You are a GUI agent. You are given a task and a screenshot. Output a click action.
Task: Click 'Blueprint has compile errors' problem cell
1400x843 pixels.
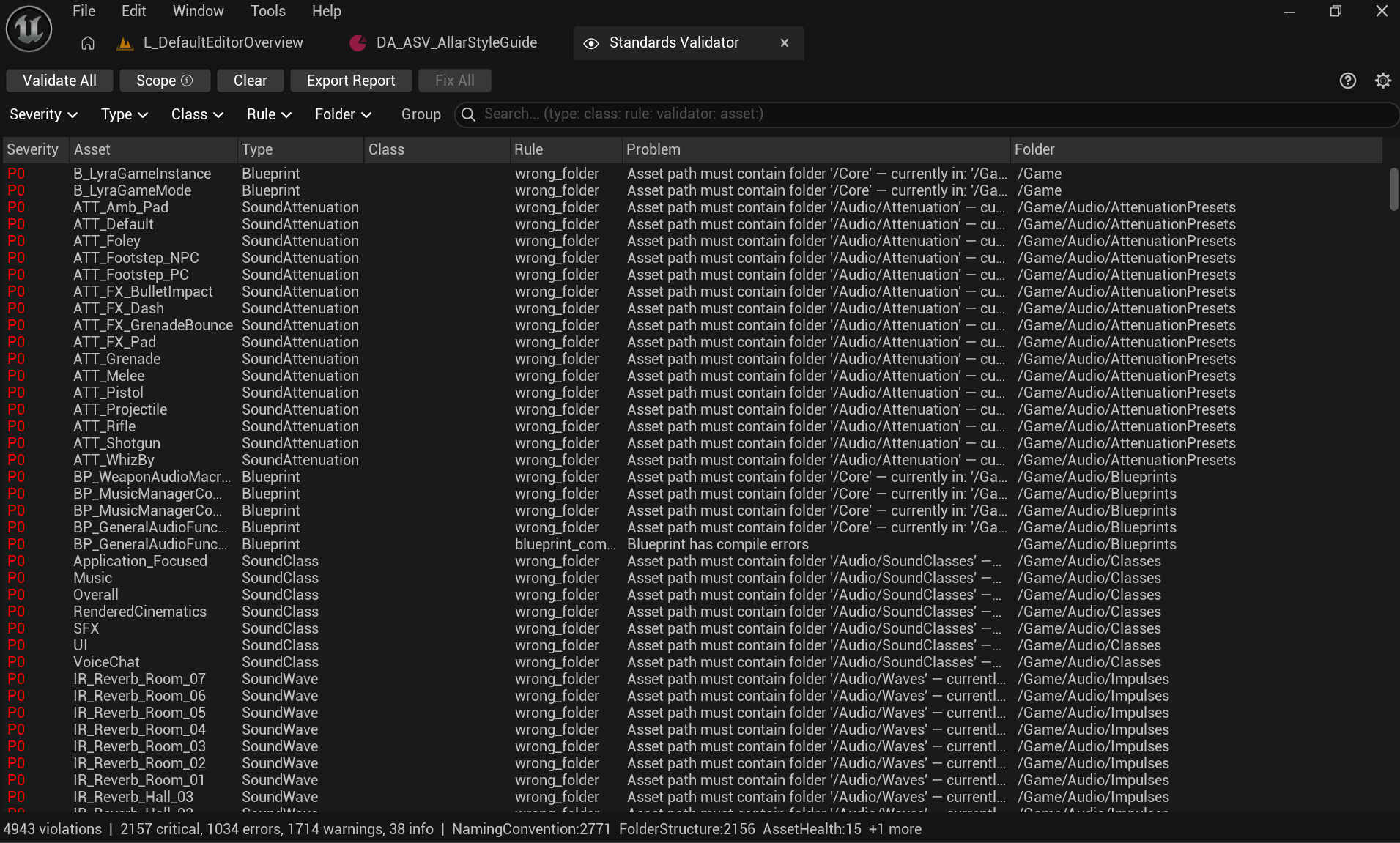click(718, 544)
